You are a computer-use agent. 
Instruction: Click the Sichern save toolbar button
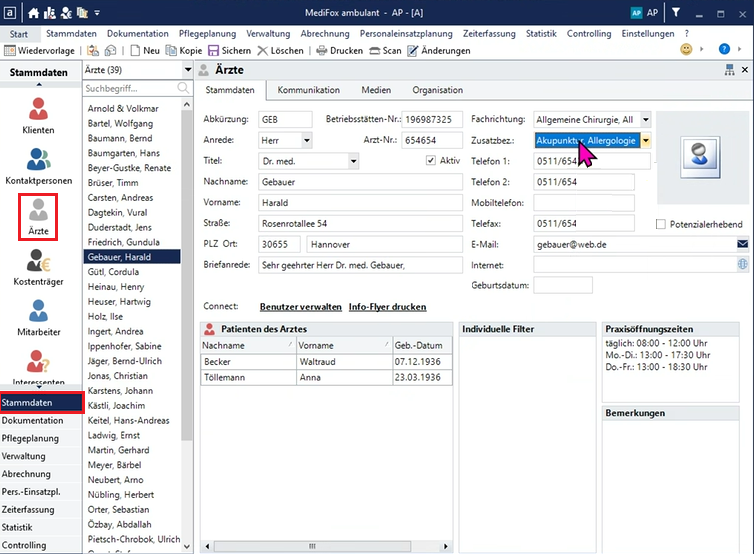click(229, 50)
